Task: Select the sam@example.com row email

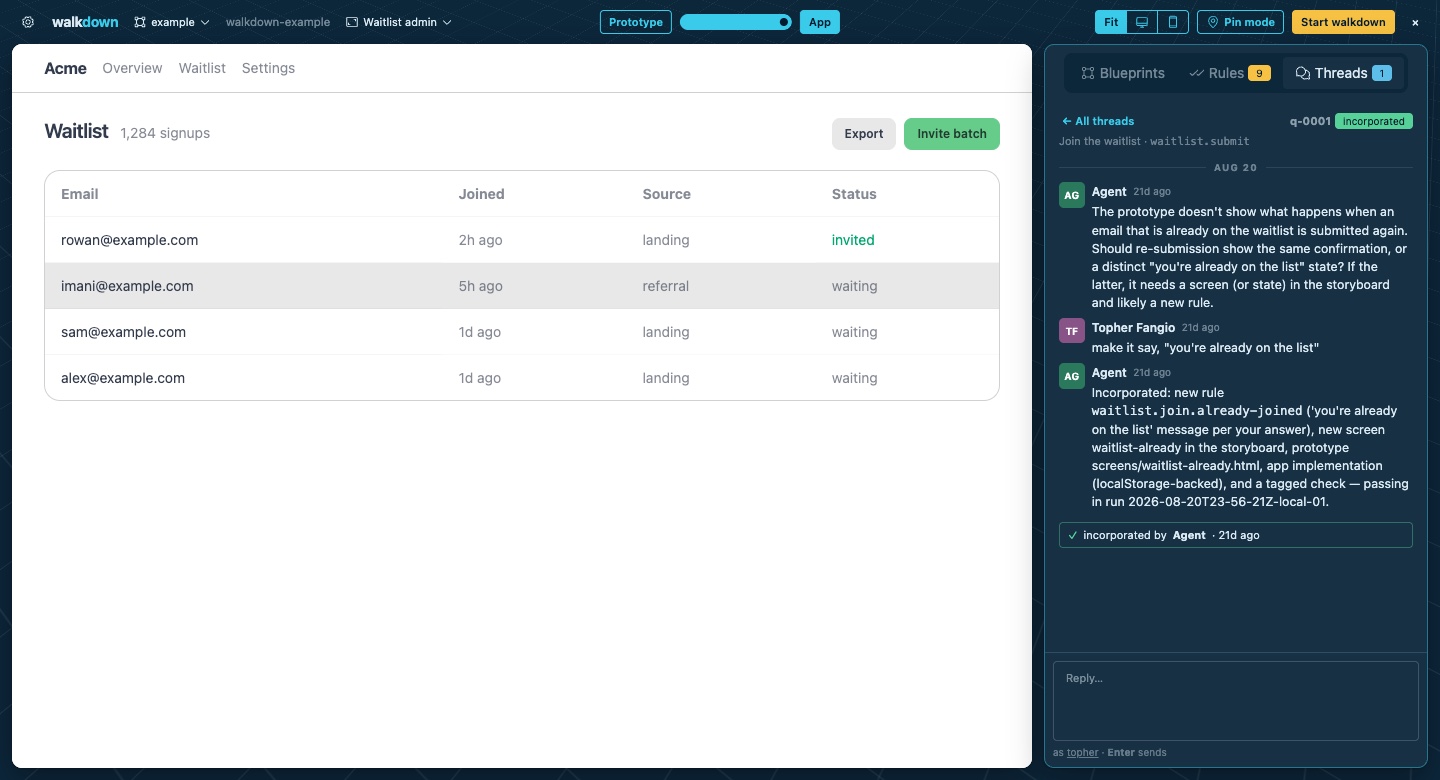Action: [x=124, y=332]
